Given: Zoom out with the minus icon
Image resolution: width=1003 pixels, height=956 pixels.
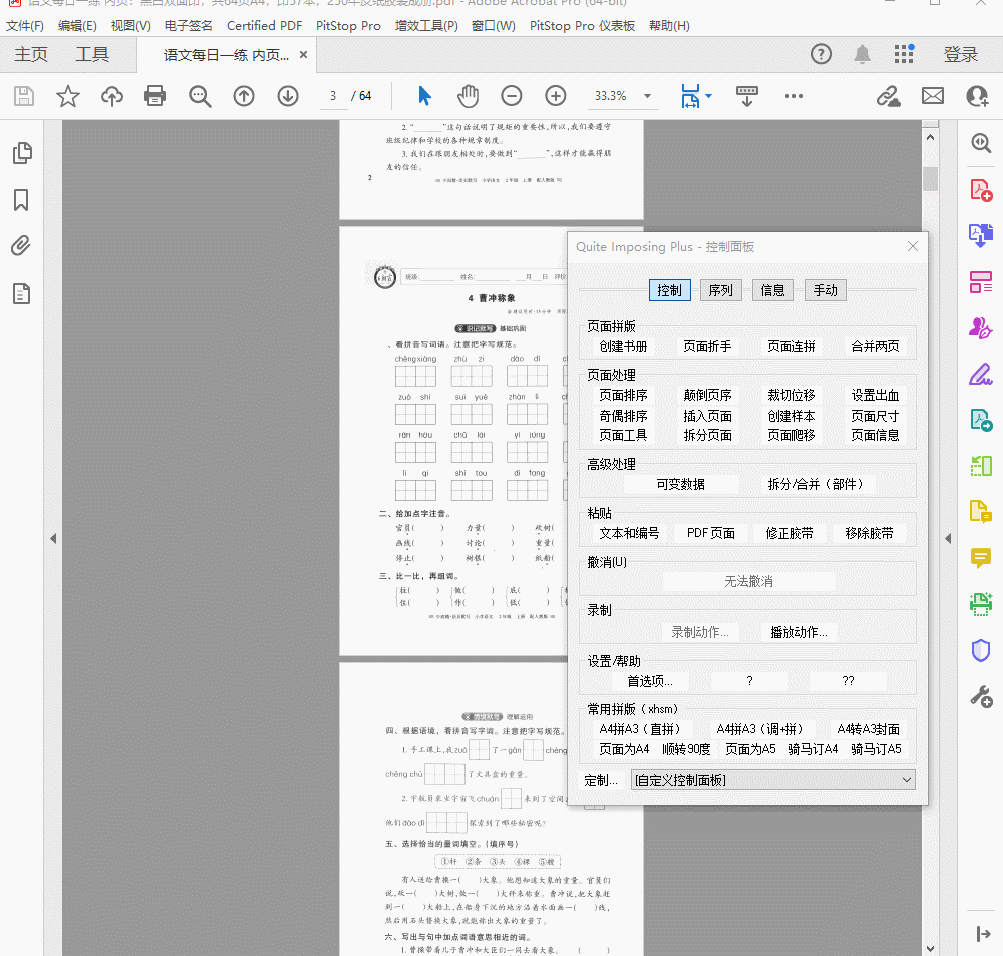Looking at the screenshot, I should [511, 96].
